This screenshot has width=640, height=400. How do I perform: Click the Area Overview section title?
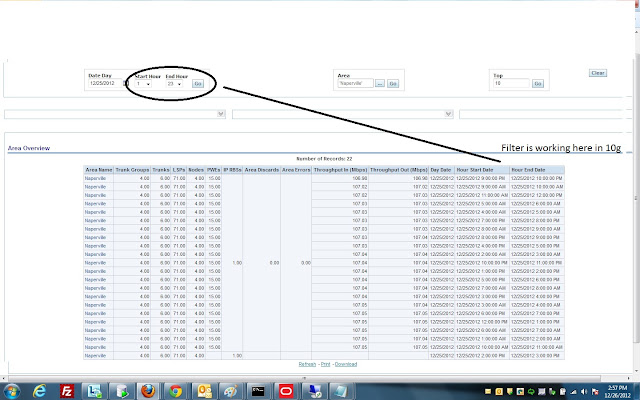pos(29,148)
